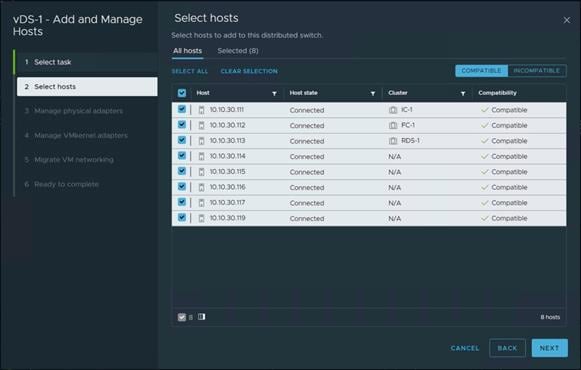Image resolution: width=581 pixels, height=370 pixels.
Task: Click the host icon next to 10.10.30.114
Action: click(202, 157)
